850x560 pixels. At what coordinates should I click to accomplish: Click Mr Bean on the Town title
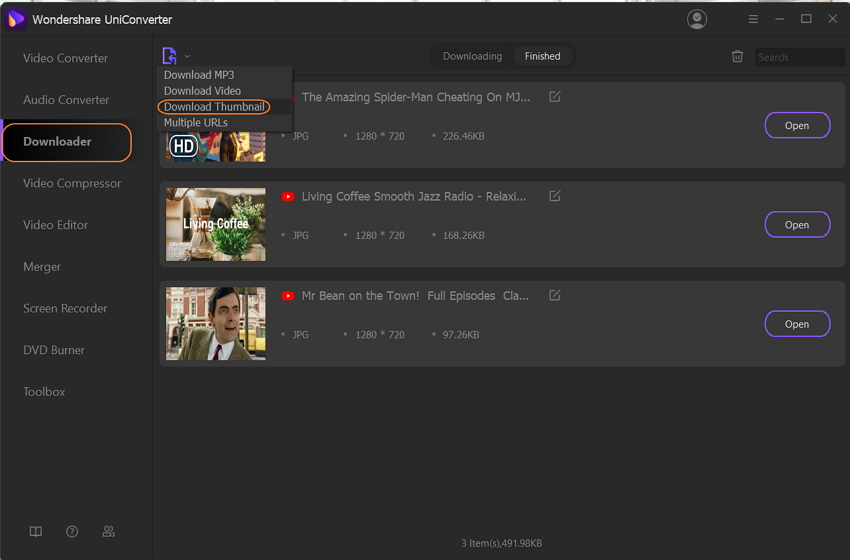coord(415,295)
